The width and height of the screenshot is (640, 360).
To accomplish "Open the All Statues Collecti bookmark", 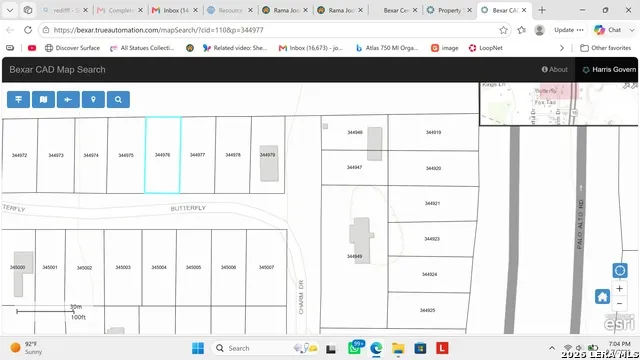I will click(142, 48).
